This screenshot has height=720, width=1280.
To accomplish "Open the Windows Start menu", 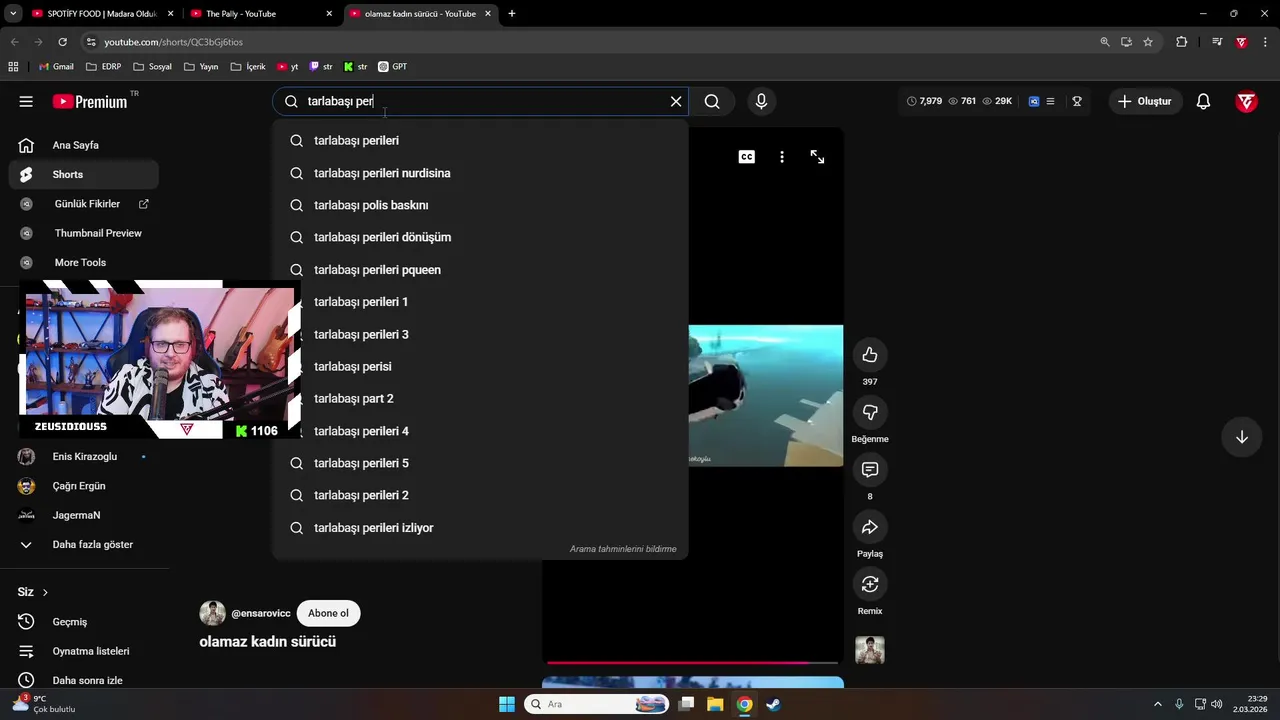I will click(x=507, y=704).
